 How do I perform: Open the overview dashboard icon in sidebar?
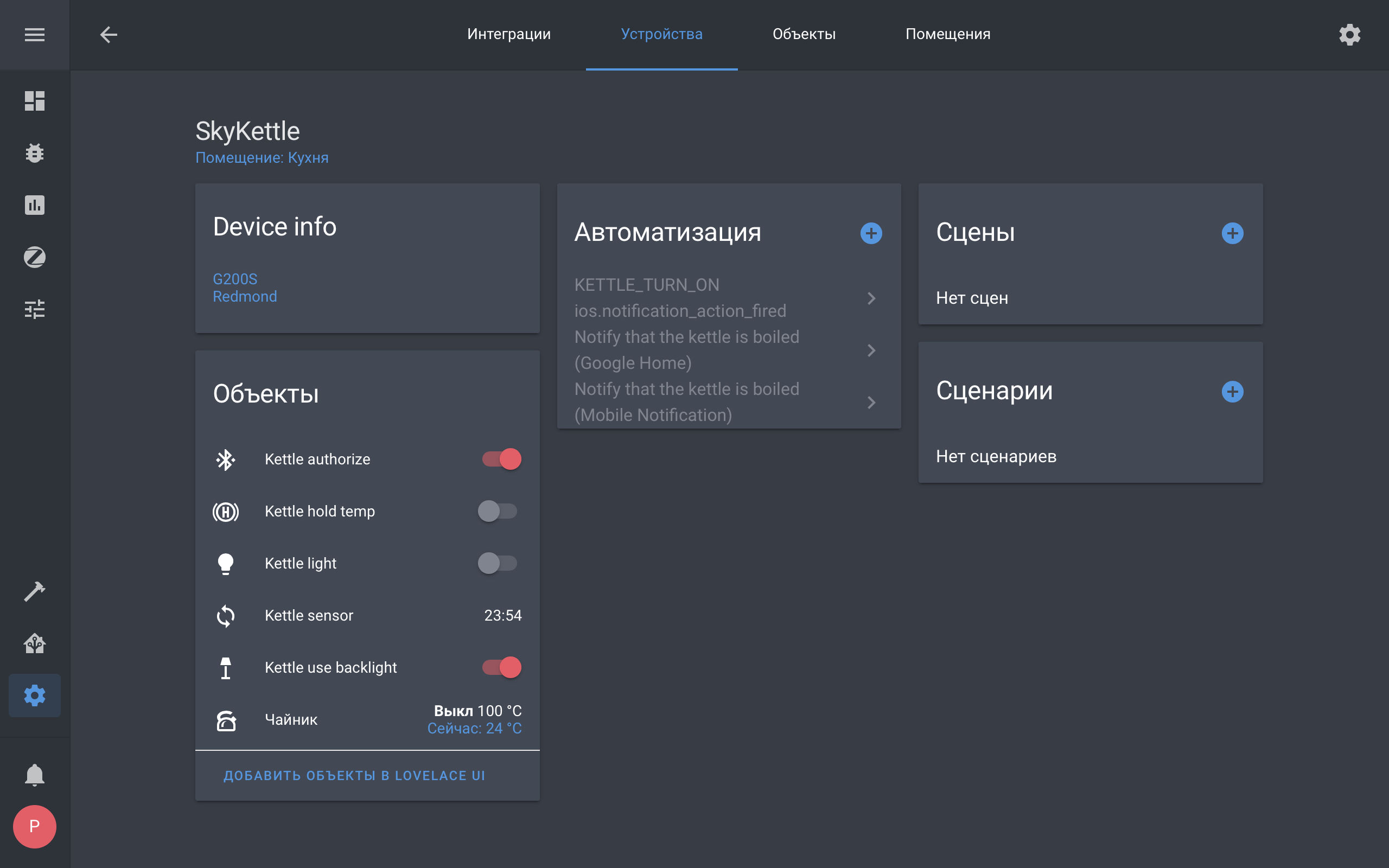pyautogui.click(x=34, y=101)
